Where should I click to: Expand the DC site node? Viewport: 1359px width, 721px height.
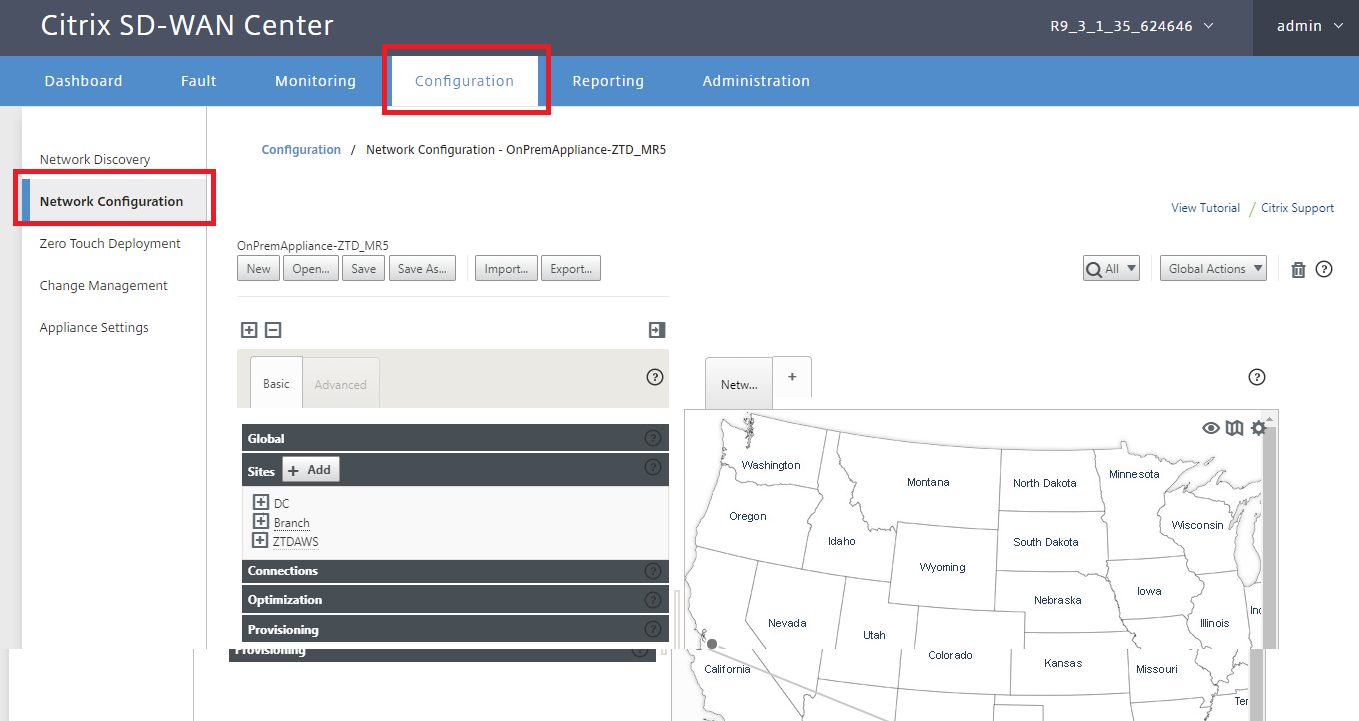[x=261, y=503]
